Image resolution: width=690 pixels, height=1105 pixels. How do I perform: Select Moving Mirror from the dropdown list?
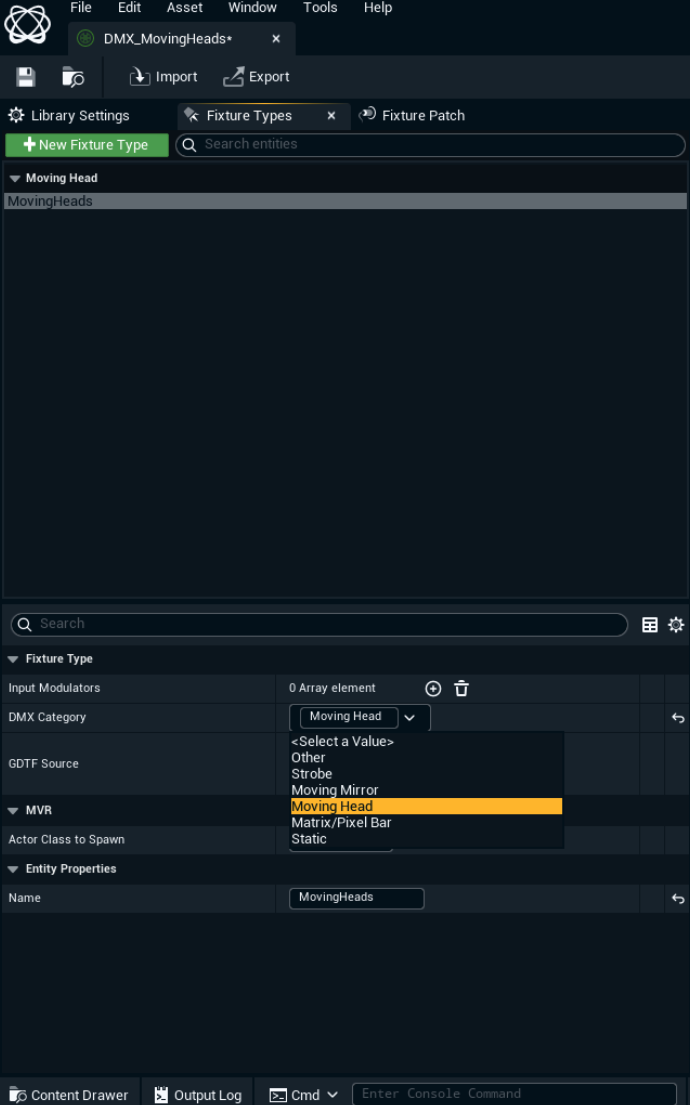[335, 790]
